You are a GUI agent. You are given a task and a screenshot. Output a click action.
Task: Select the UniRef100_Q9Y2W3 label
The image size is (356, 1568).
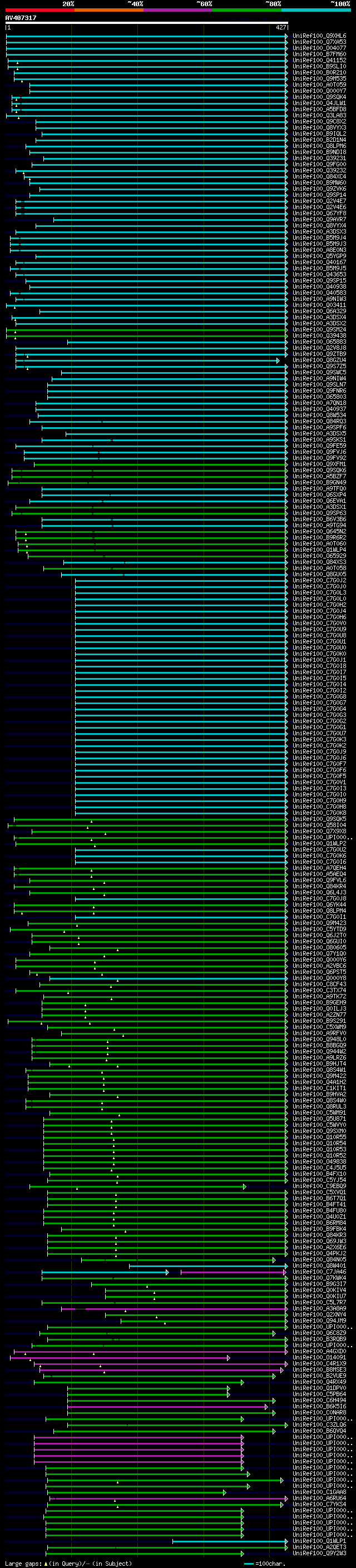[x=319, y=1553]
